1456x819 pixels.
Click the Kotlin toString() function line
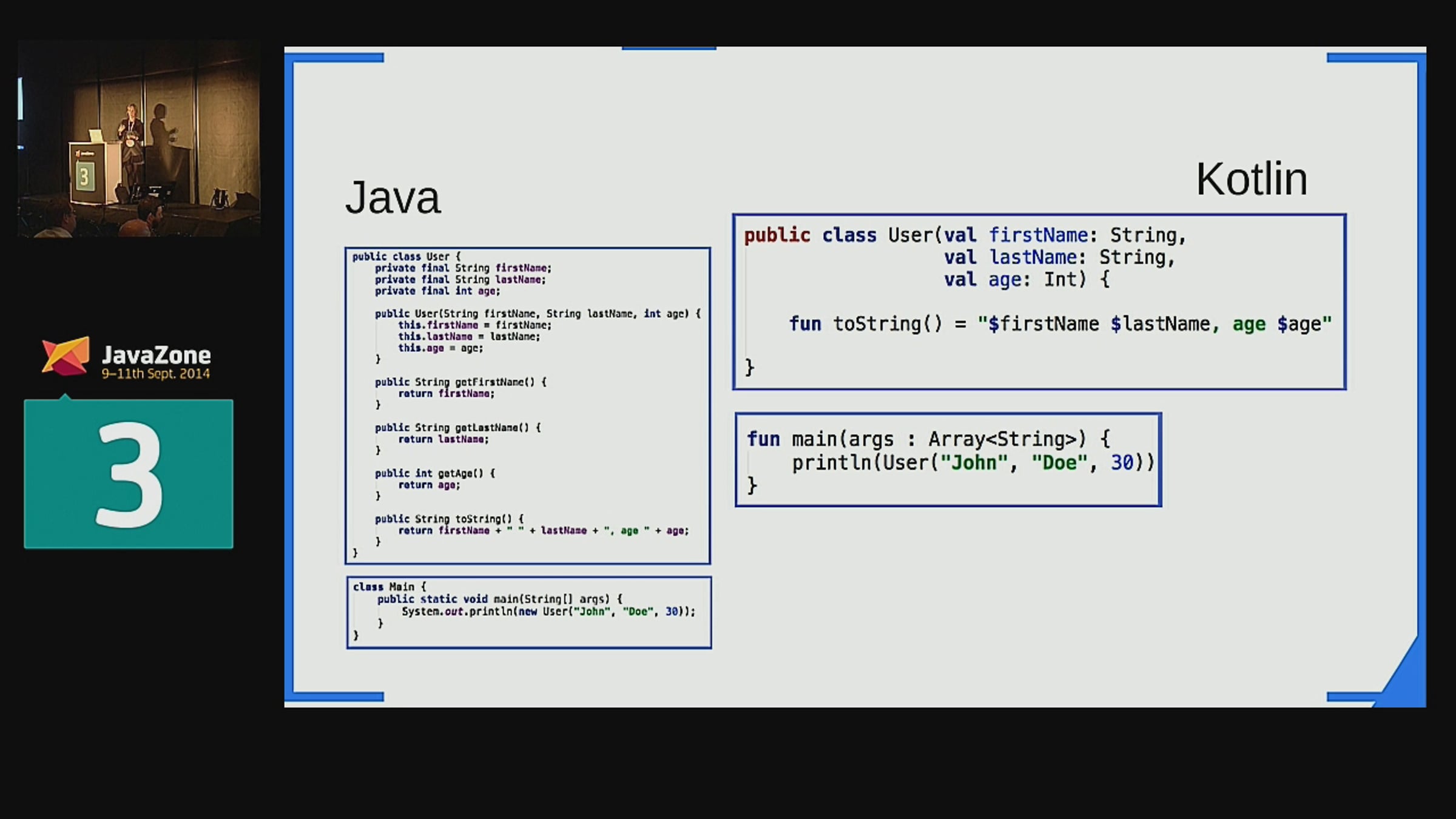coord(1060,324)
